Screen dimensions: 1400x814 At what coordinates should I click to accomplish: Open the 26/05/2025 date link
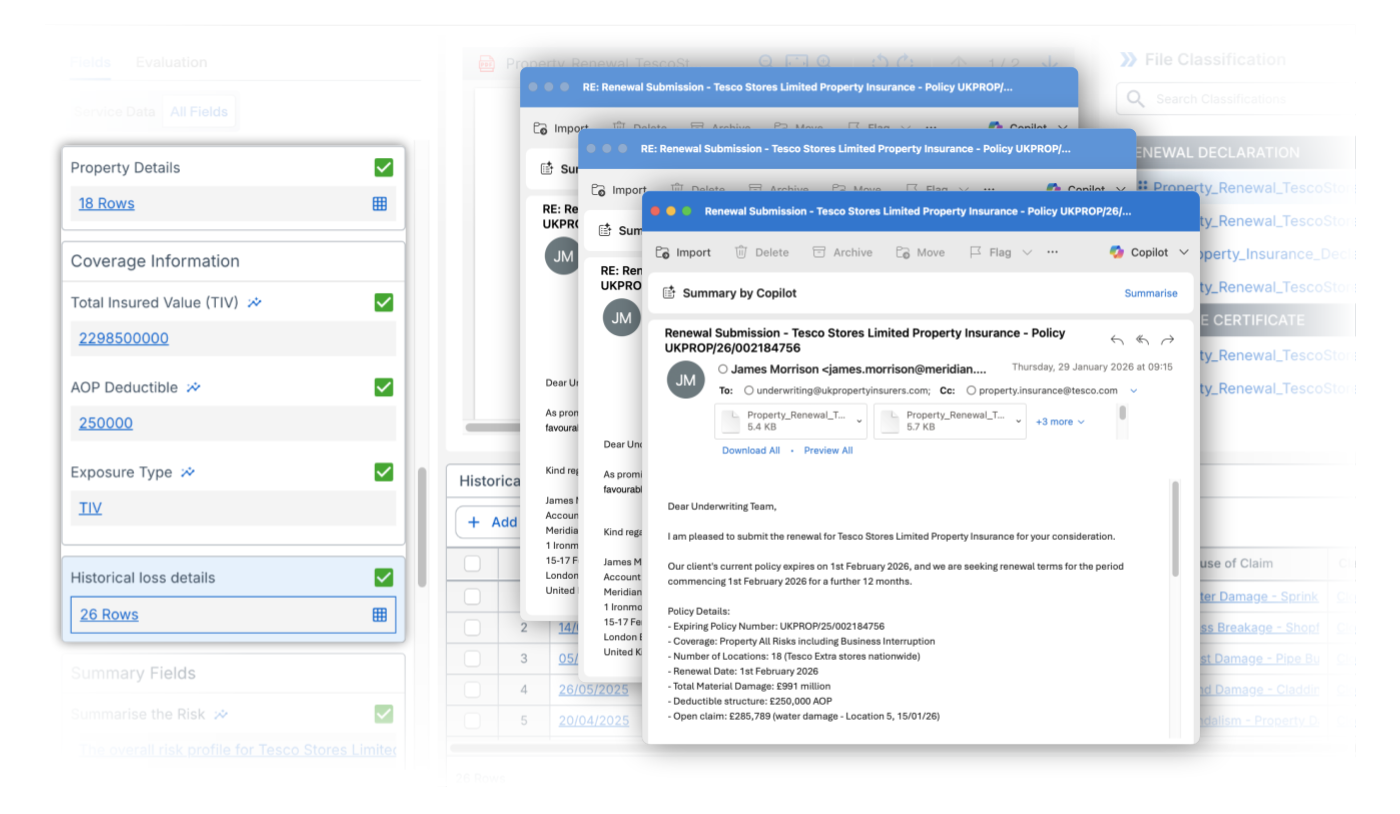point(594,690)
